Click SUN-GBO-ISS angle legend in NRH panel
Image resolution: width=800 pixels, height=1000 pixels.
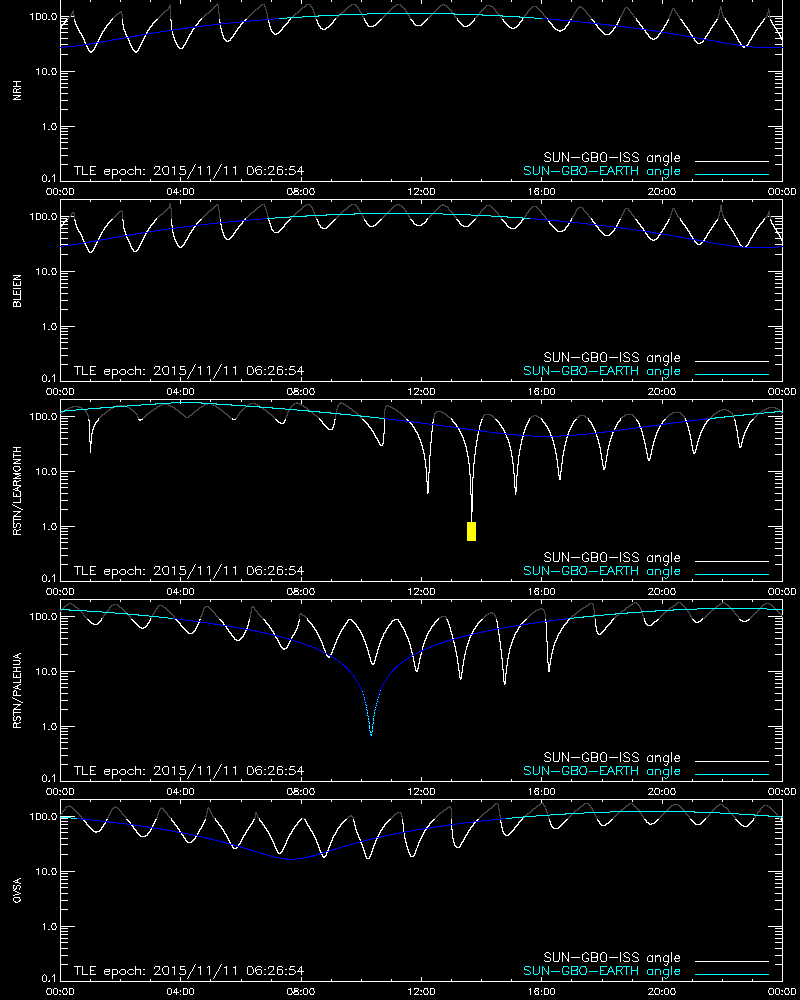pyautogui.click(x=612, y=158)
